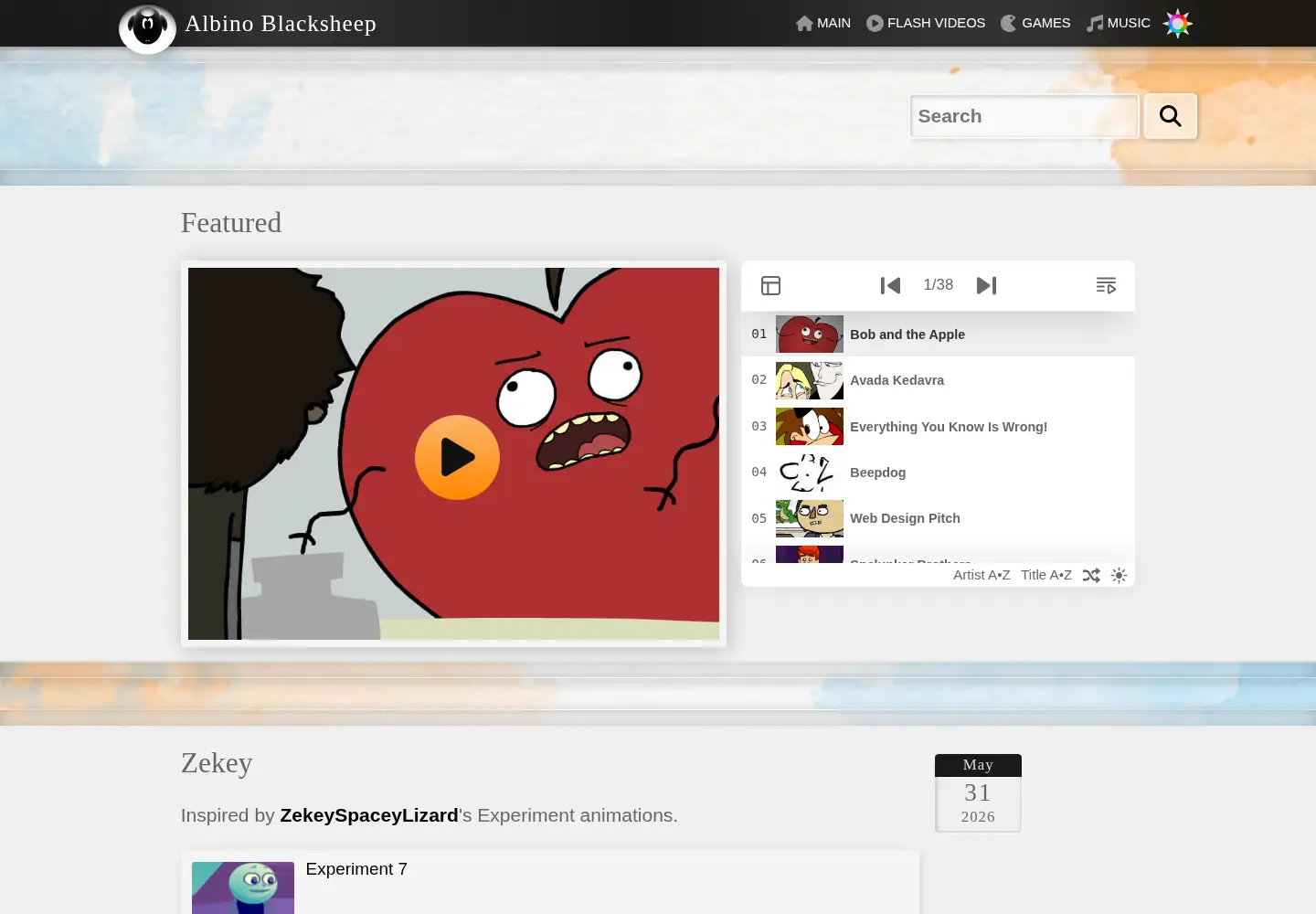Click the Featured heading
Viewport: 1316px width, 914px height.
(x=231, y=223)
